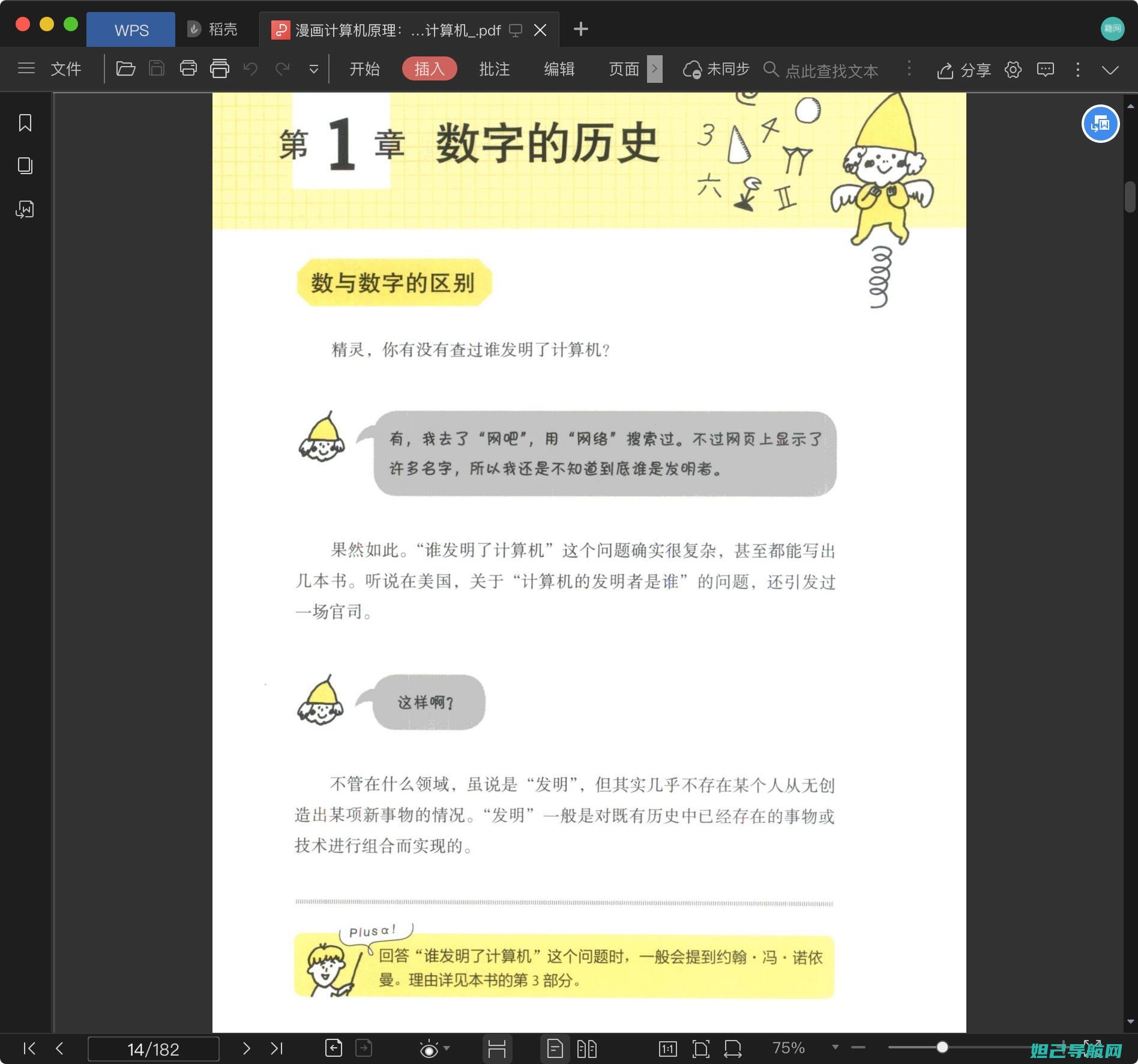This screenshot has width=1138, height=1064.
Task: Click the first printer icon
Action: pos(188,68)
